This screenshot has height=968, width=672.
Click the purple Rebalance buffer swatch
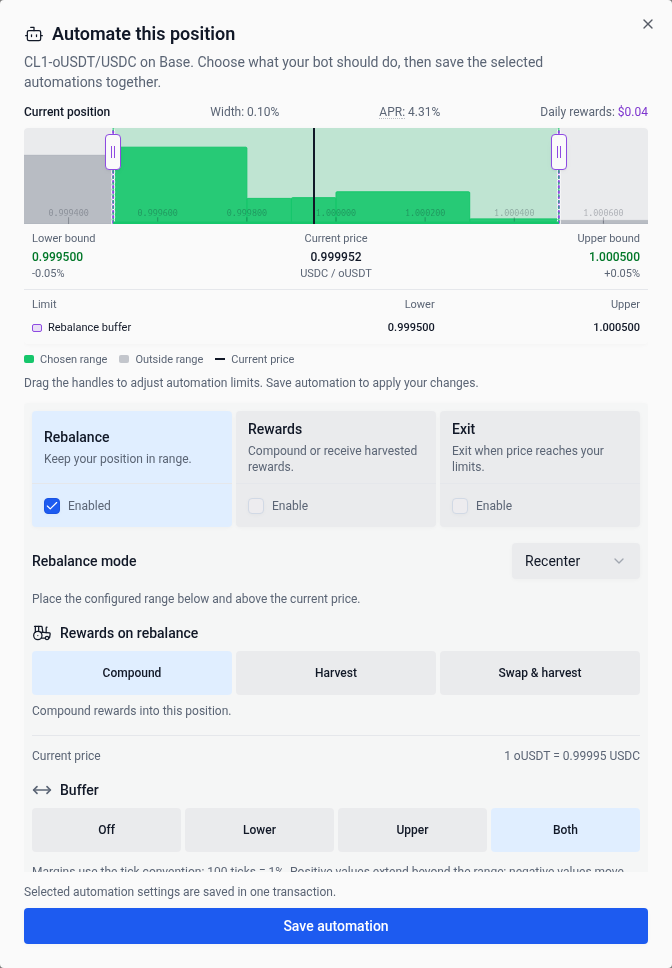point(37,328)
